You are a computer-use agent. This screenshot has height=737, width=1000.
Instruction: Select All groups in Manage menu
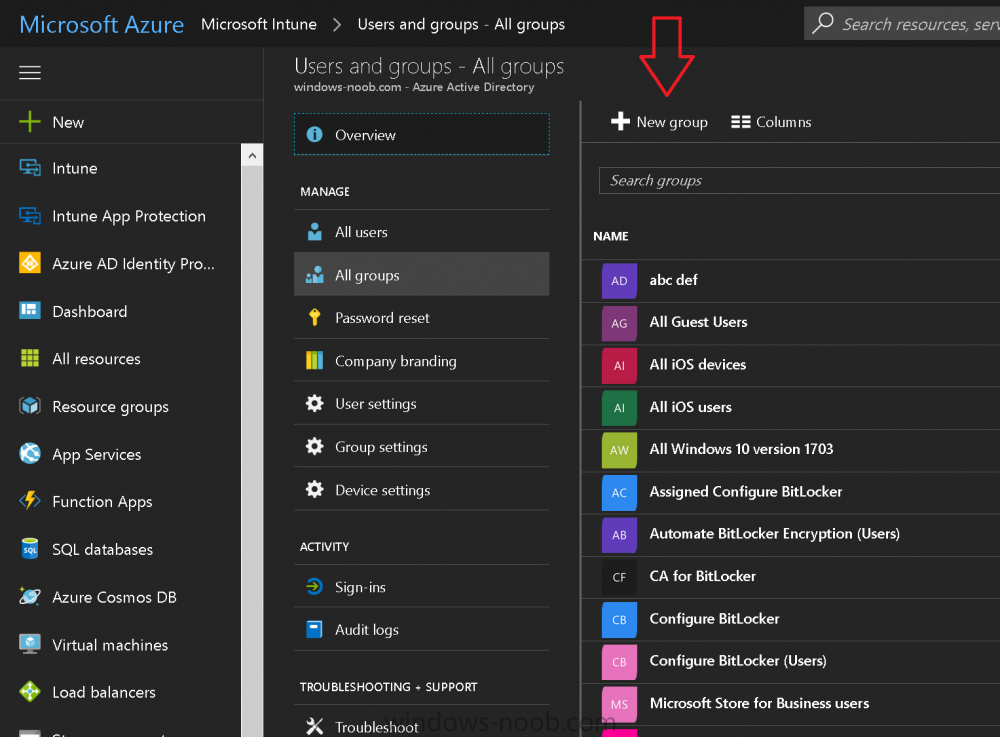[x=422, y=274]
